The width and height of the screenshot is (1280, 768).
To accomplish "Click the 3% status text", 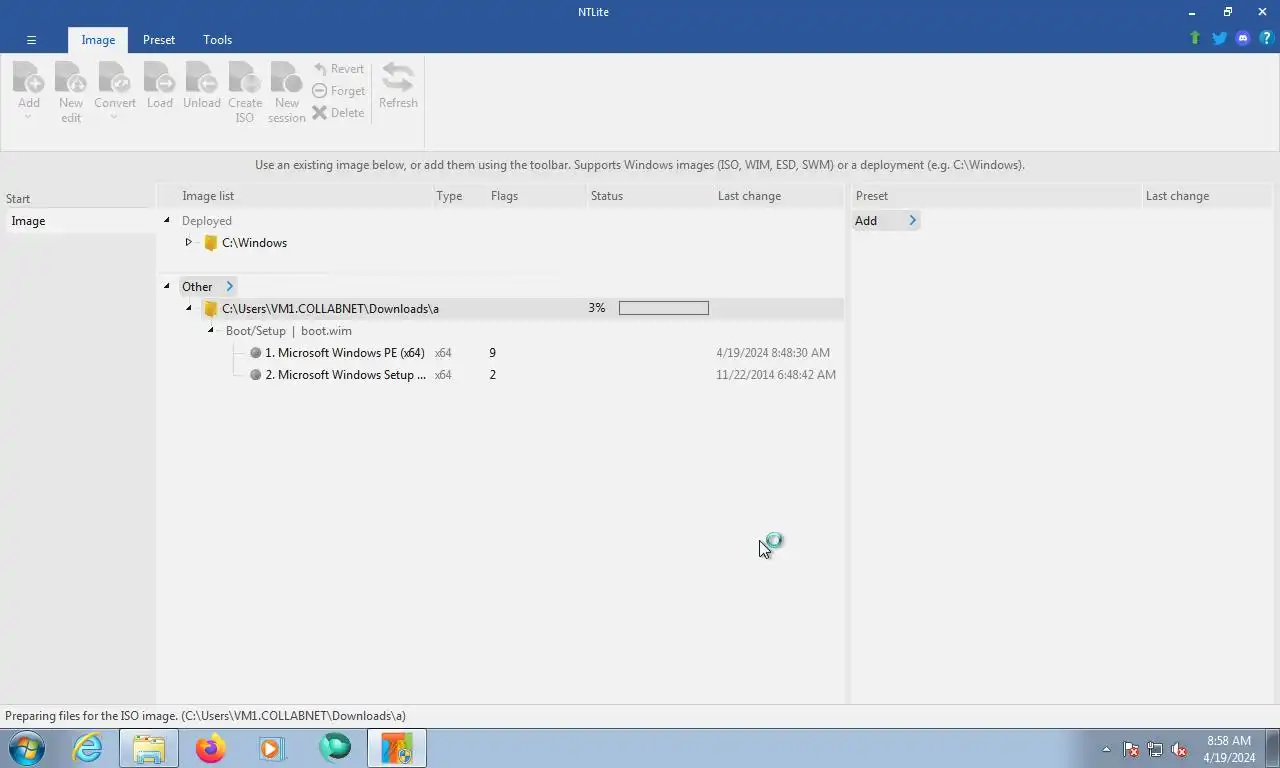I will 597,308.
